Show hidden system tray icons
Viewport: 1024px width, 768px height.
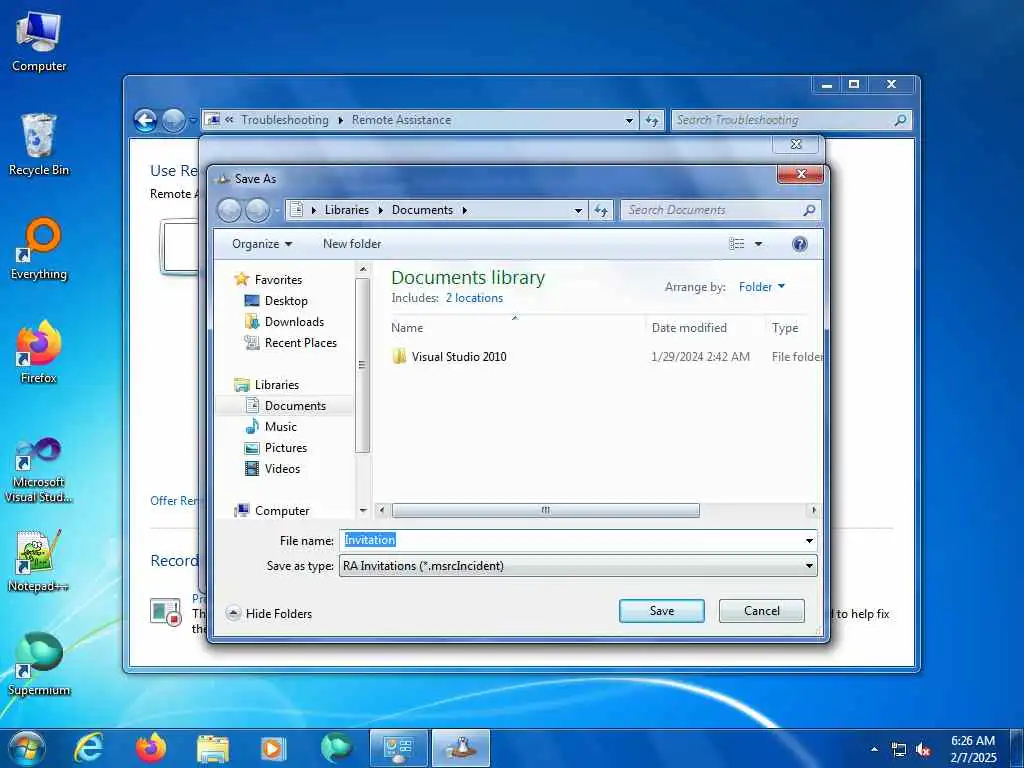click(x=874, y=749)
